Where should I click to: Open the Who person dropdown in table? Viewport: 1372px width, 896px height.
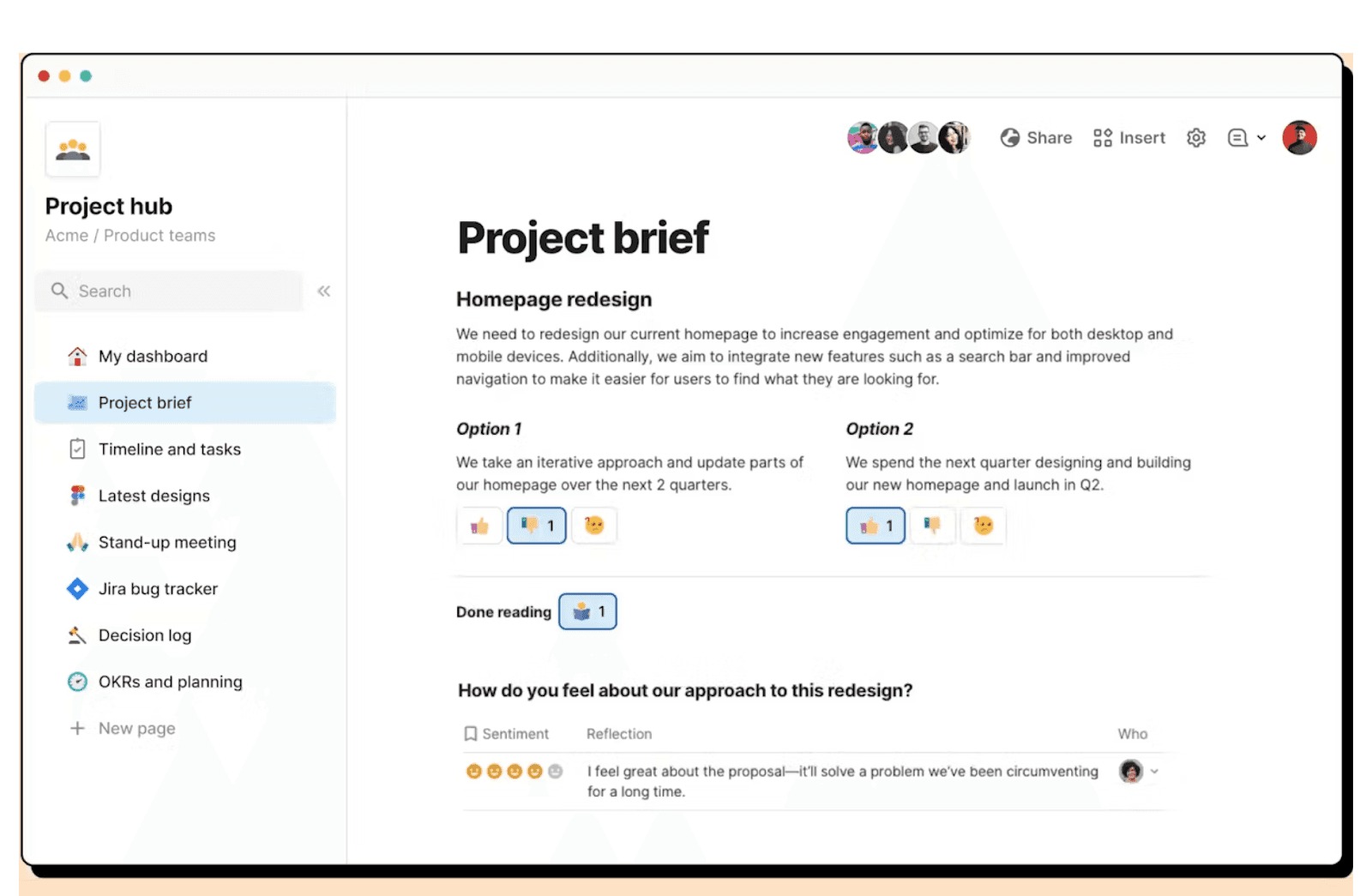coord(1154,772)
